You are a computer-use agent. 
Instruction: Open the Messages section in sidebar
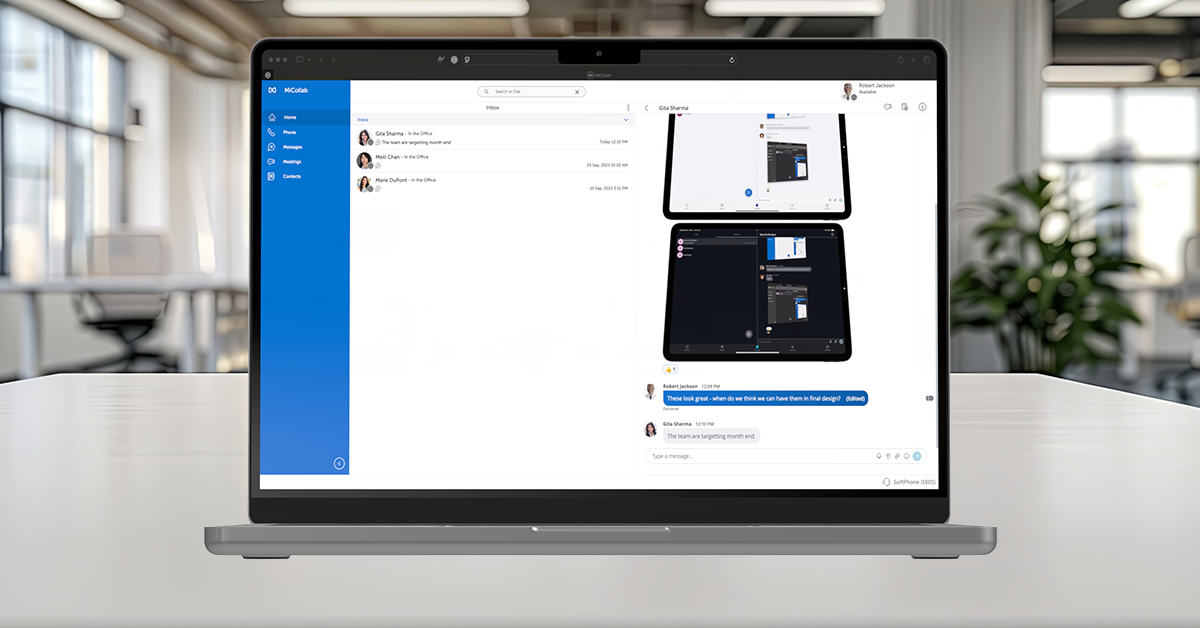[291, 147]
